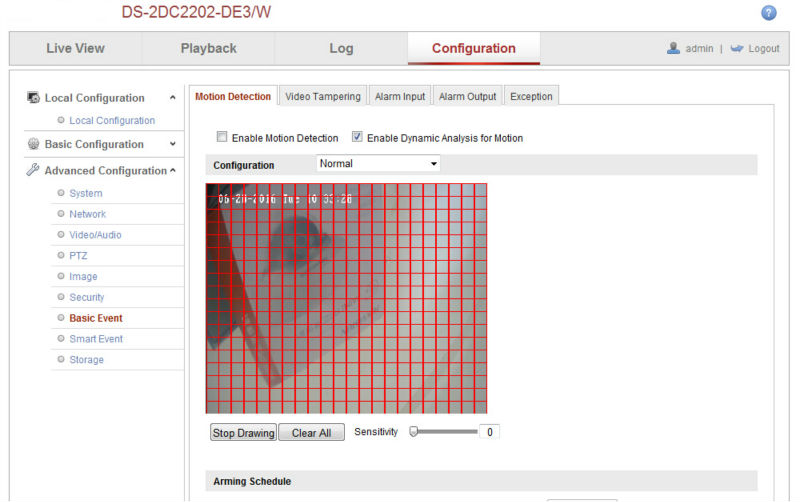Click the Local Configuration monitor icon

click(33, 98)
